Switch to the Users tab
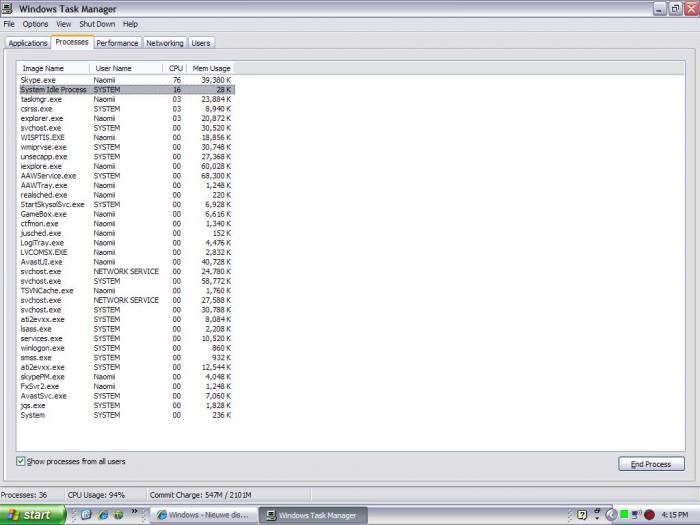This screenshot has height=525, width=700. [x=200, y=43]
